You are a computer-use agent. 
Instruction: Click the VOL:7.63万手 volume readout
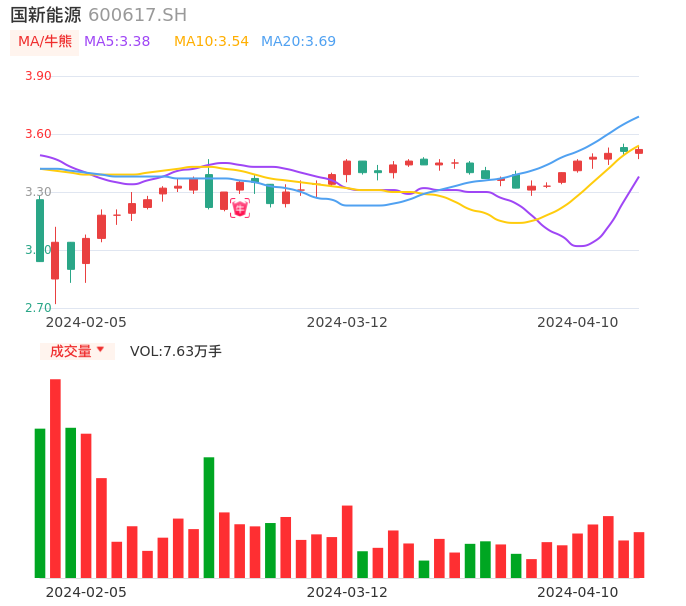[x=176, y=351]
